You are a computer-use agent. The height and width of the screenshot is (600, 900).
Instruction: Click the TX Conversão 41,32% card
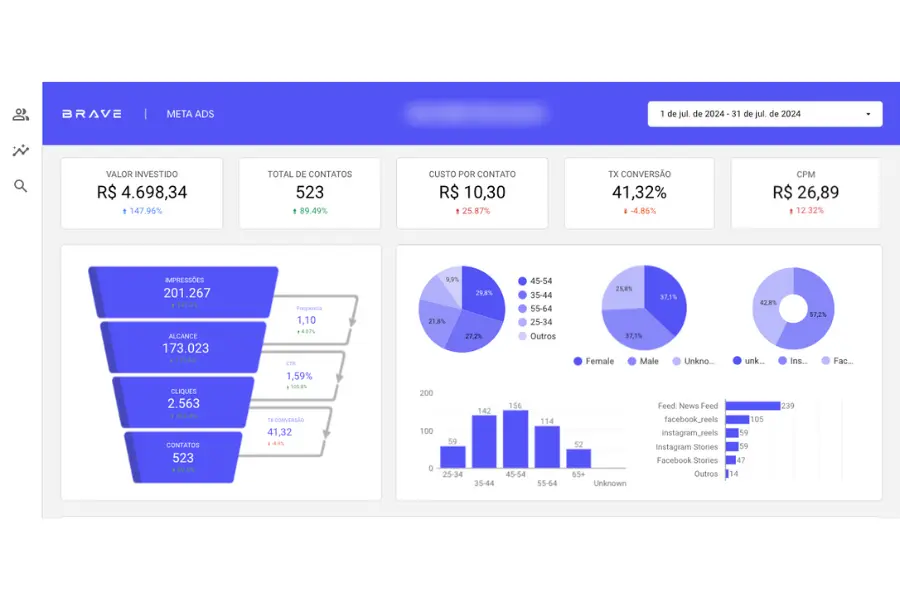[x=638, y=193]
